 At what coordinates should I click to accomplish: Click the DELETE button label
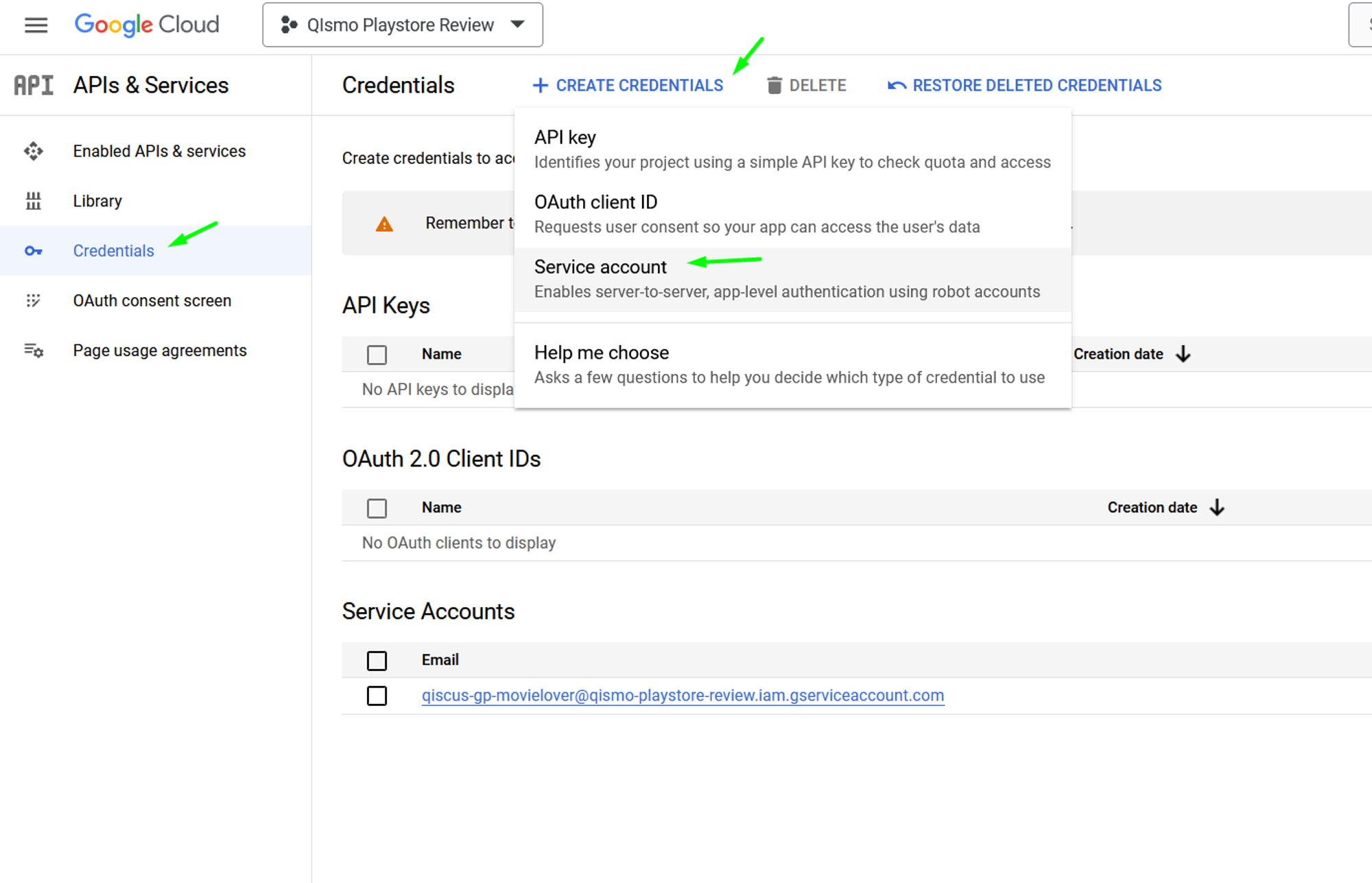(x=818, y=85)
